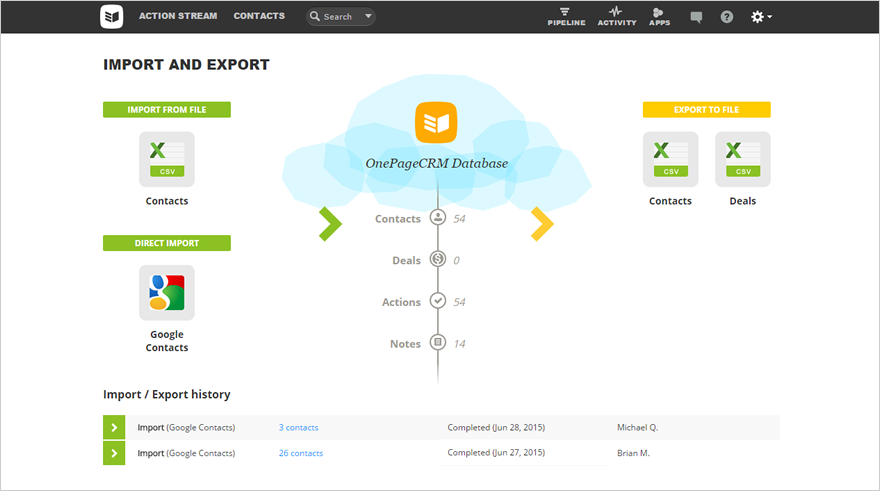Export Contacts to CSV icon

coord(671,159)
